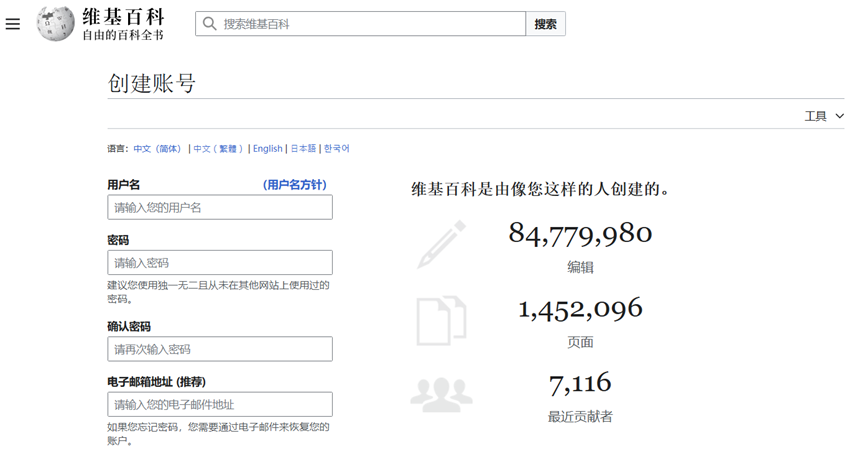The image size is (865, 459).
Task: Switch language to English
Action: pyautogui.click(x=268, y=148)
